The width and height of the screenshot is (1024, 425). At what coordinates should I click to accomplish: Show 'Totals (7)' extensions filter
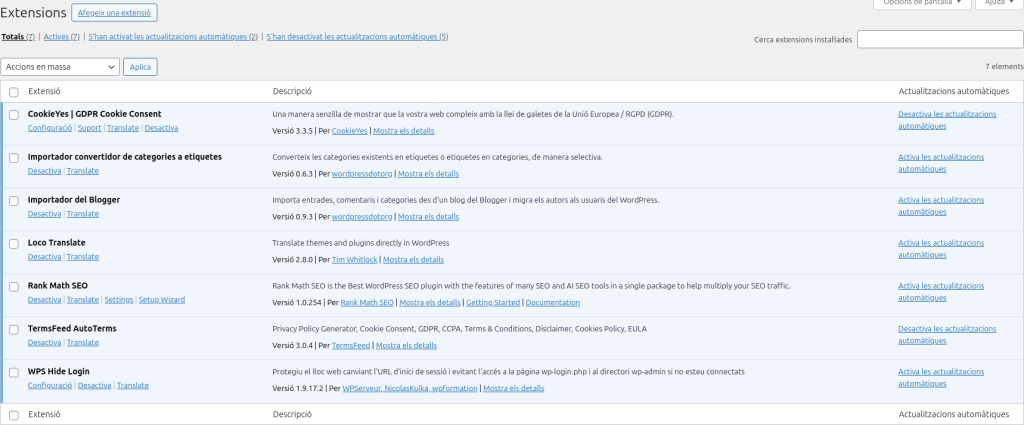(x=18, y=37)
